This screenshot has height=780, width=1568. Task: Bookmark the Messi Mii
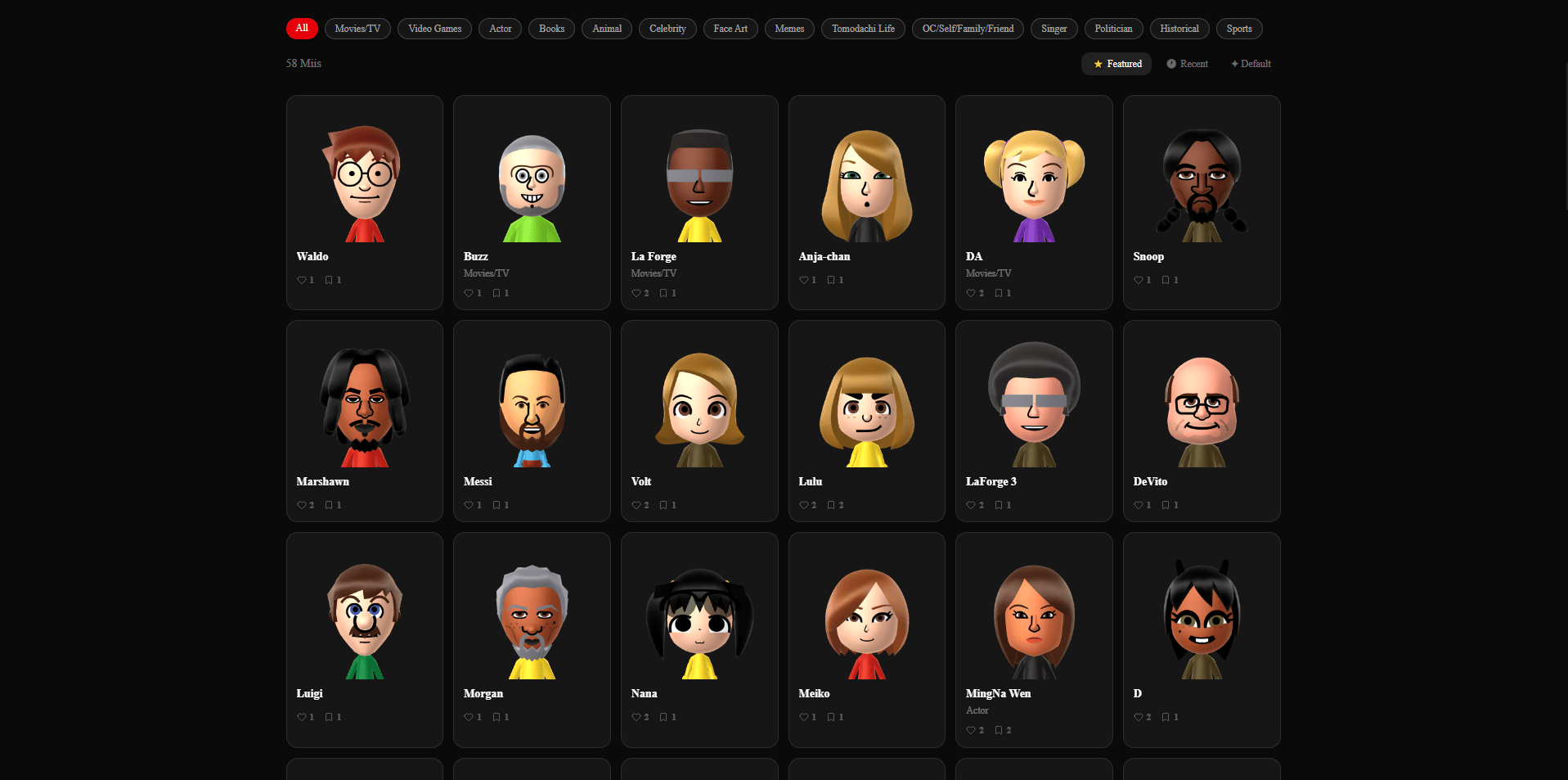pos(496,505)
